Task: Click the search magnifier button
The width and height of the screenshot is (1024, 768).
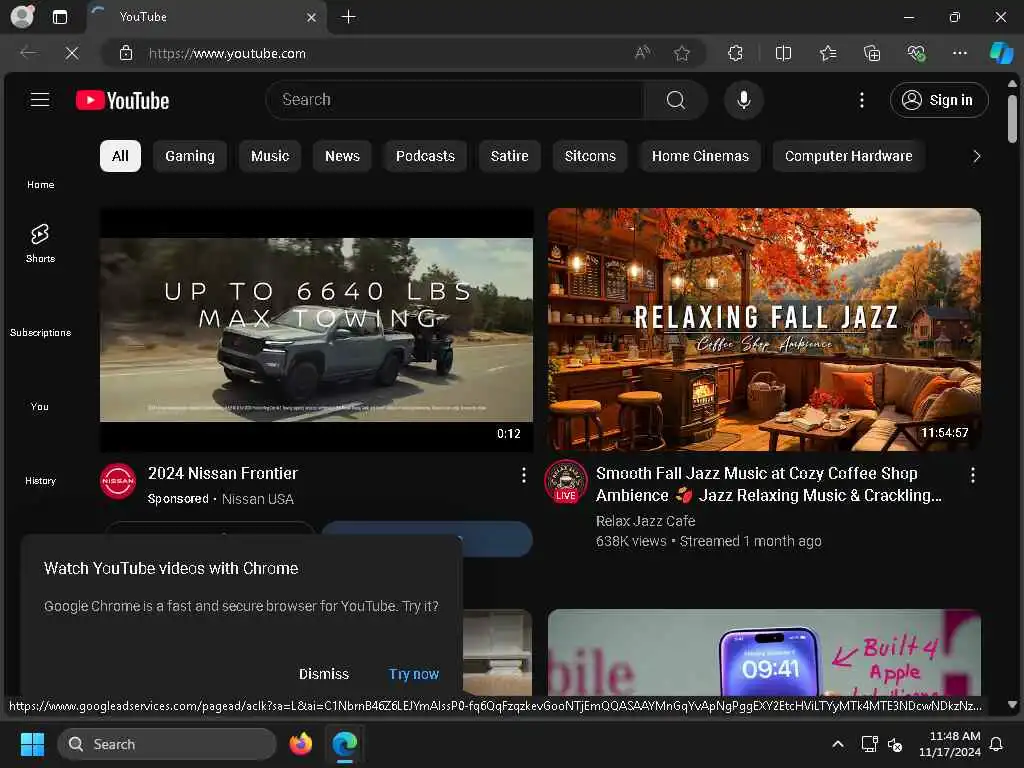Action: (676, 100)
